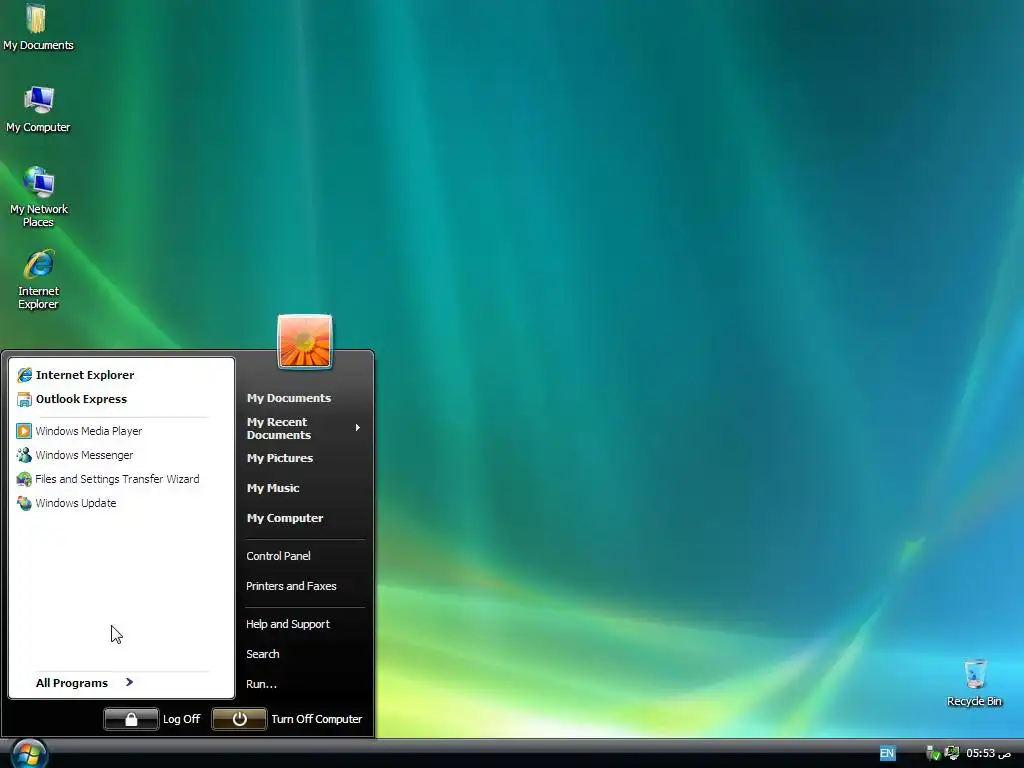Launch Files and Settings Transfer Wizard
Screen dimensions: 1024x768
click(x=108, y=479)
